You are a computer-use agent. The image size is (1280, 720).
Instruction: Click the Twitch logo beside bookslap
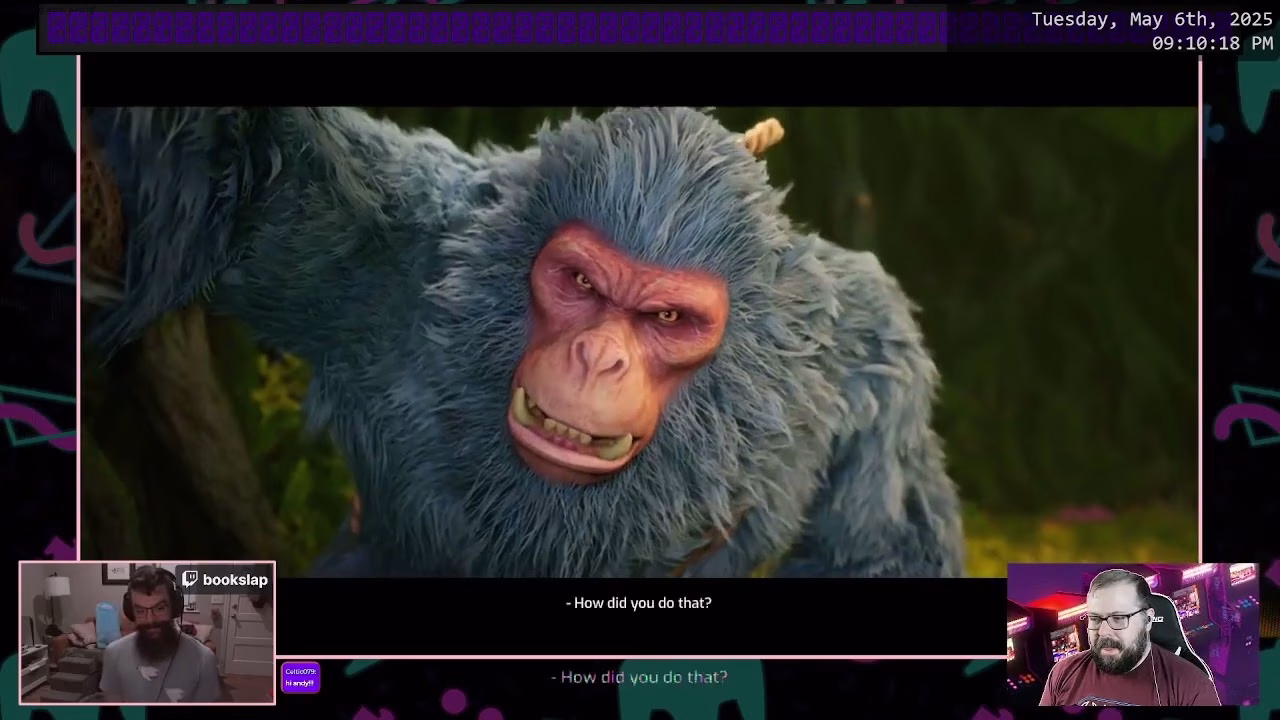[190, 580]
